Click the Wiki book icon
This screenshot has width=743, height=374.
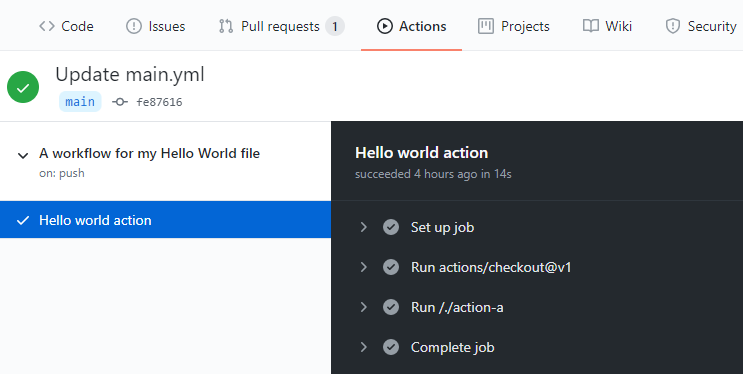pyautogui.click(x=590, y=26)
